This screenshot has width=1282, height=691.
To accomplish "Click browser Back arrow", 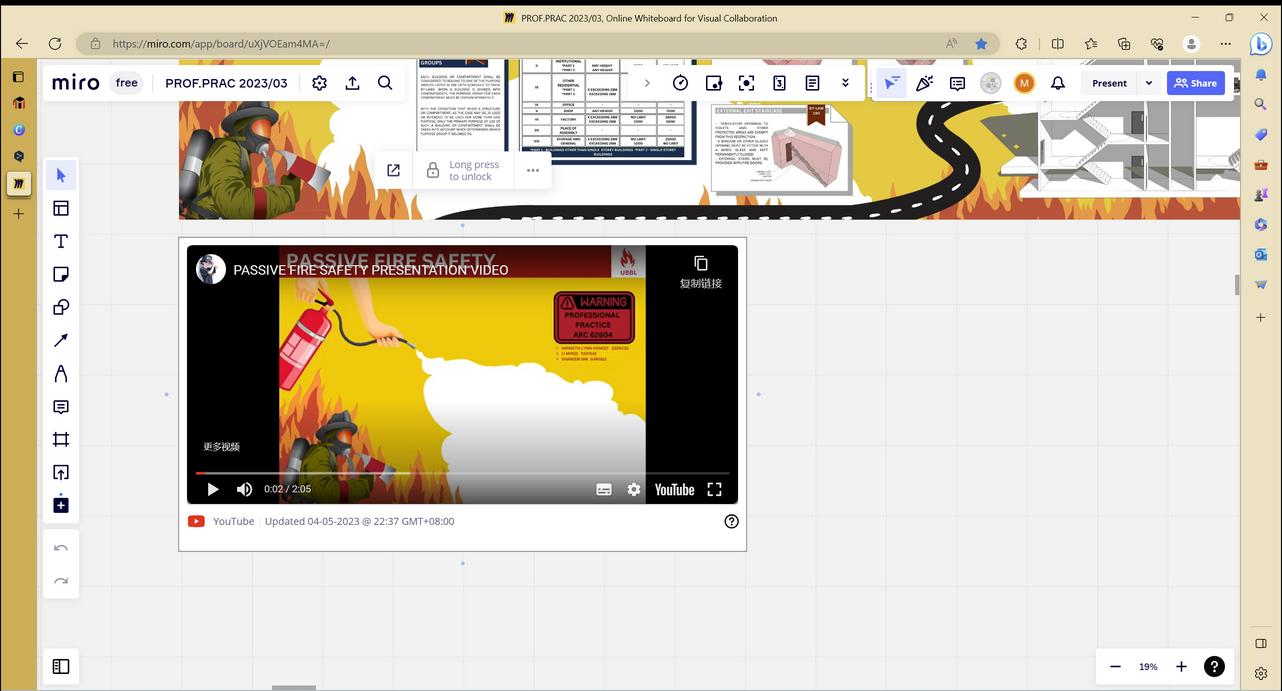I will pyautogui.click(x=22, y=44).
